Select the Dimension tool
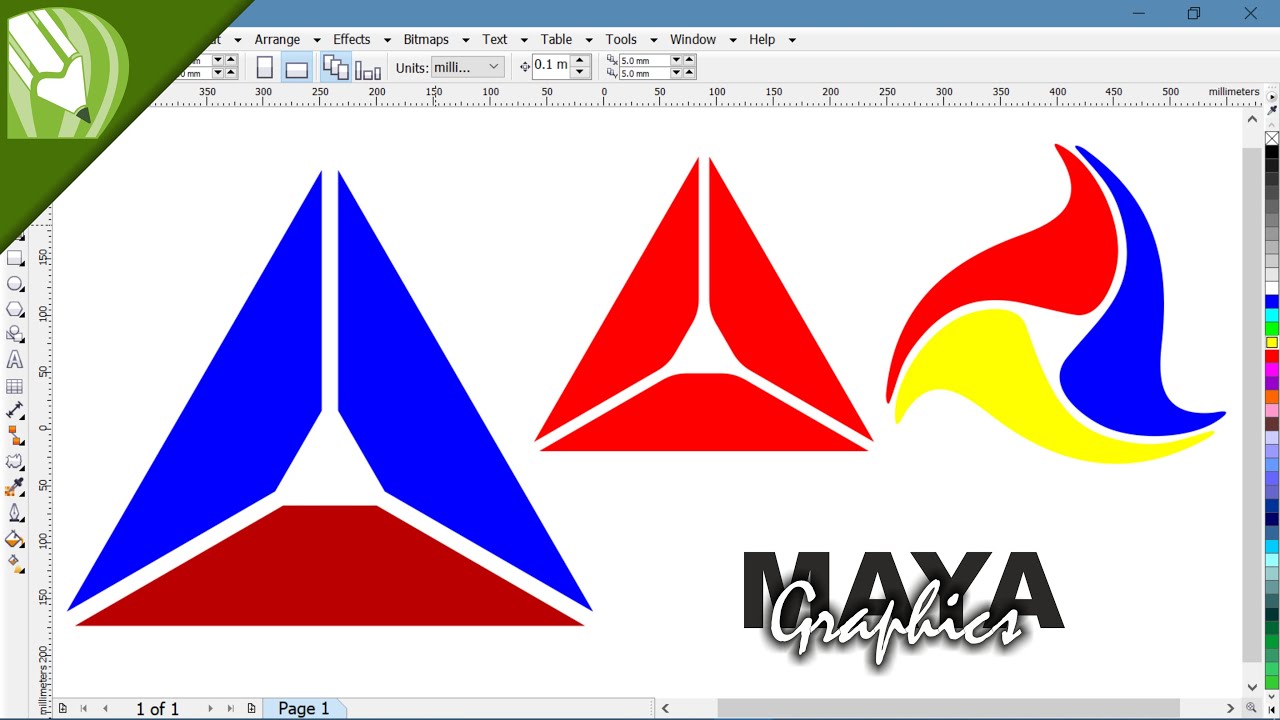 click(15, 411)
